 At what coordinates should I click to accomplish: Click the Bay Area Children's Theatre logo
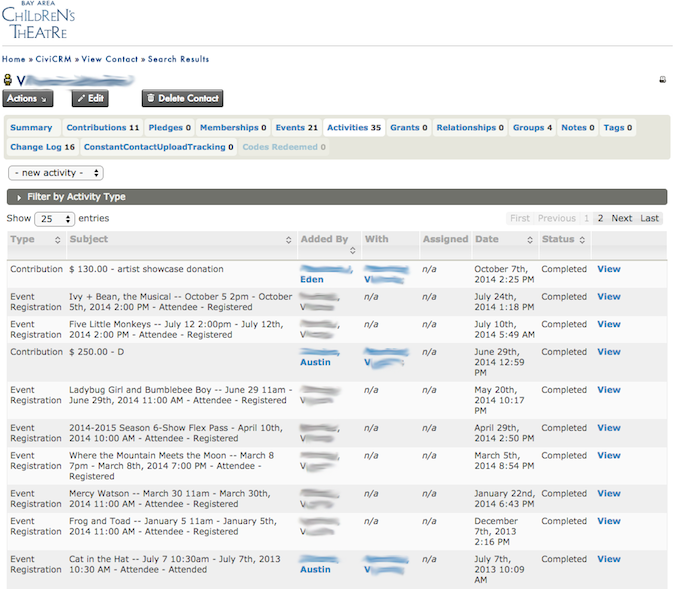(x=38, y=20)
